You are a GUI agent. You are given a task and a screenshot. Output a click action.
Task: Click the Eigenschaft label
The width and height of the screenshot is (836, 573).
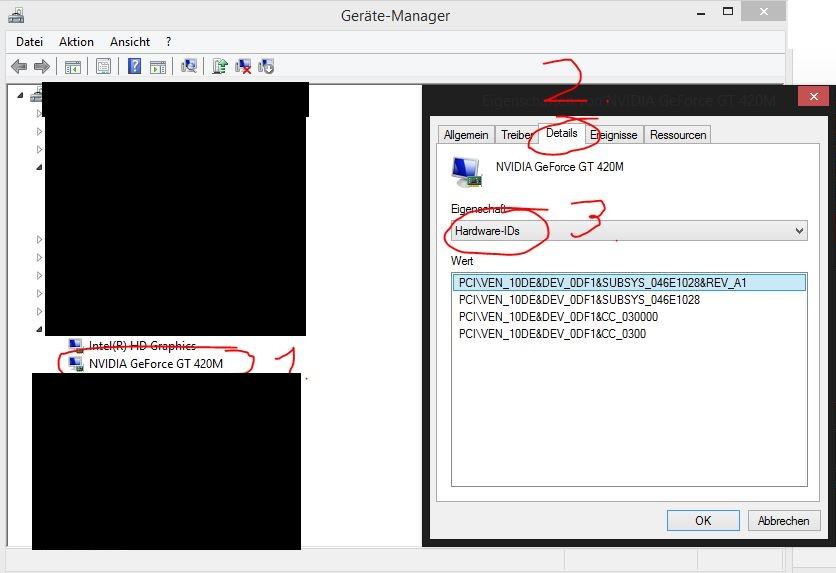click(x=478, y=209)
